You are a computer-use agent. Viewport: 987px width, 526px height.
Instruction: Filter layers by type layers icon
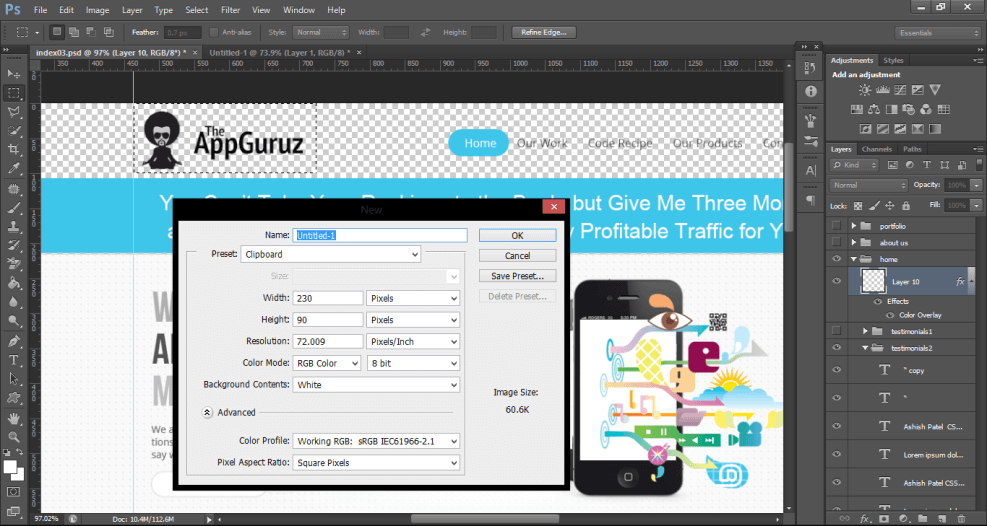click(926, 165)
